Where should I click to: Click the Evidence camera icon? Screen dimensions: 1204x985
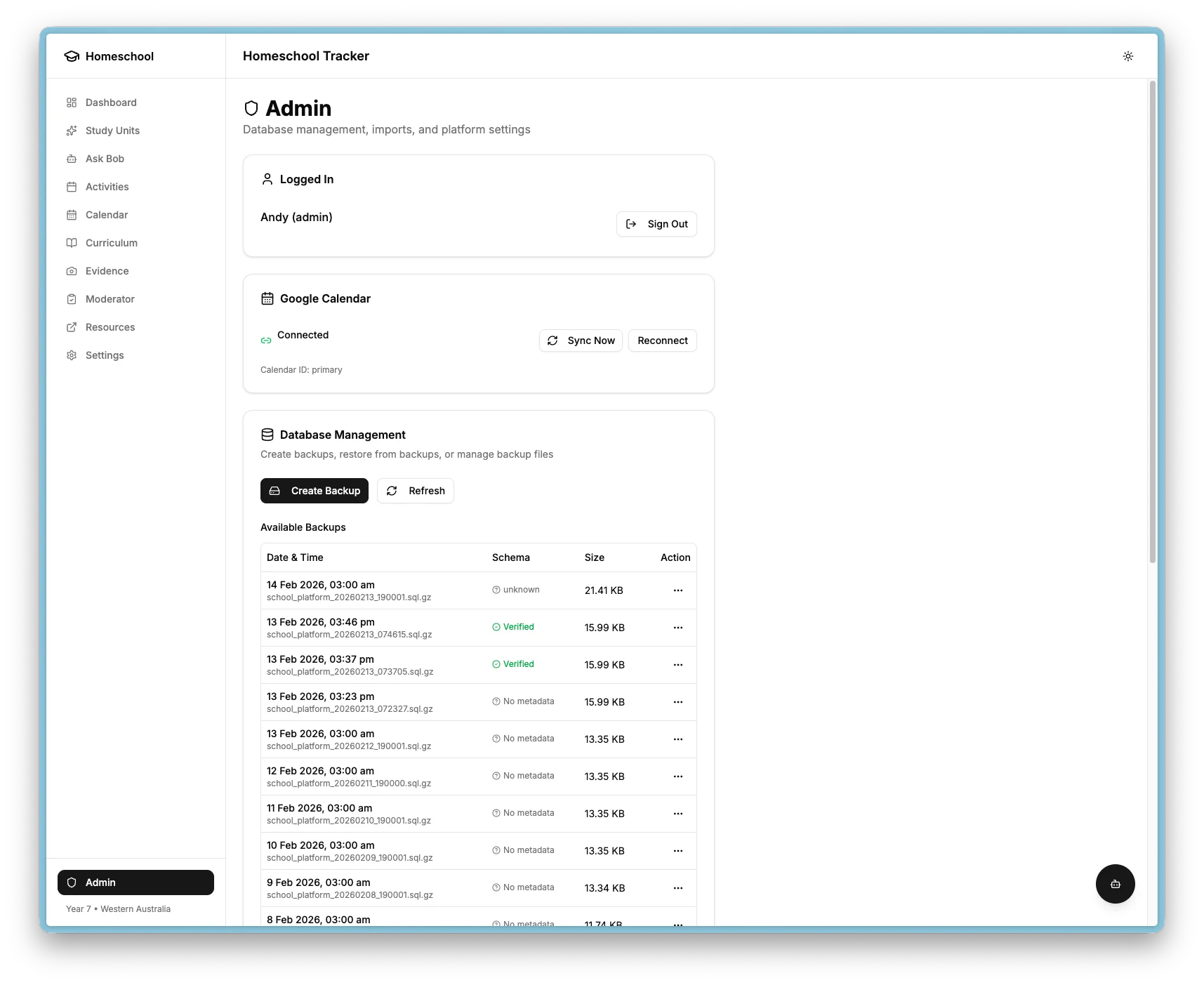point(72,271)
